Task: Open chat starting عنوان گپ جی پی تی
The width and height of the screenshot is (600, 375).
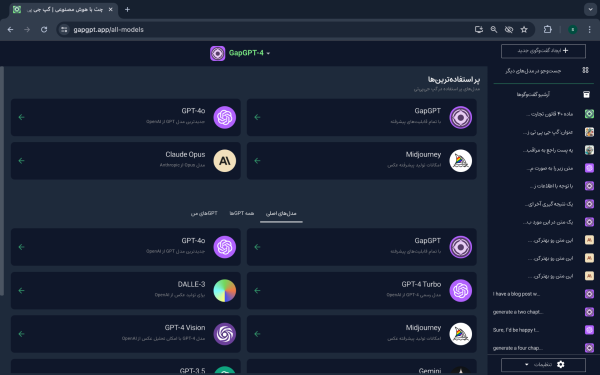Action: pyautogui.click(x=543, y=132)
